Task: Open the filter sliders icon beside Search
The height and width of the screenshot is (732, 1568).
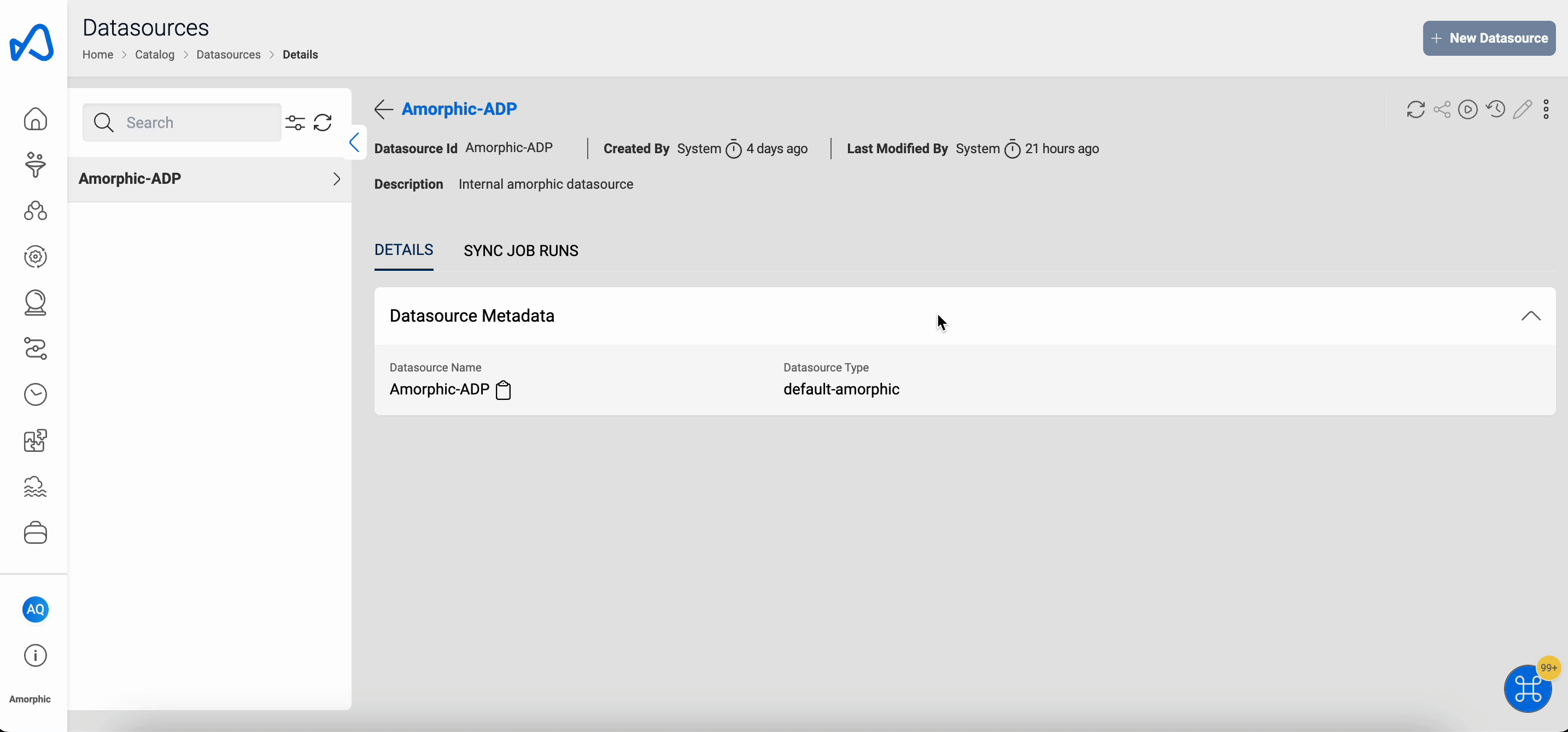Action: 295,123
